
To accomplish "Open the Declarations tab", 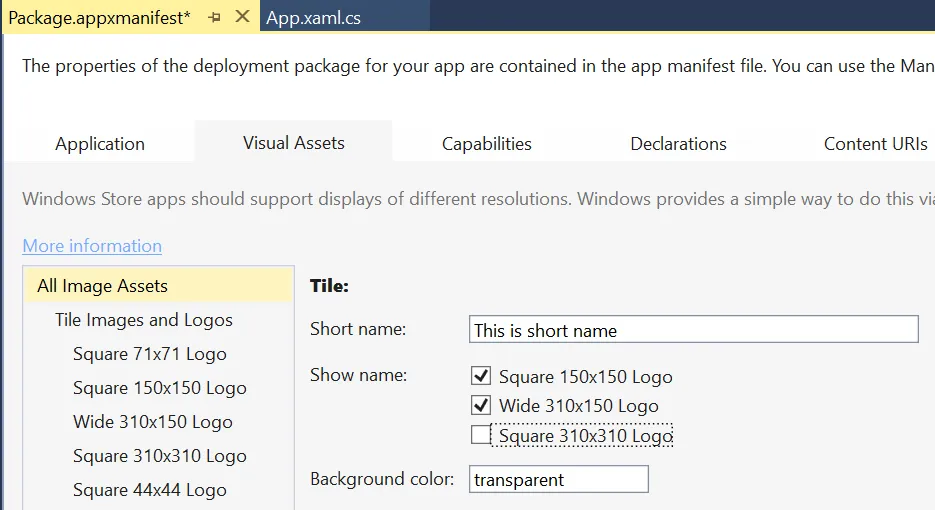I will (x=678, y=144).
